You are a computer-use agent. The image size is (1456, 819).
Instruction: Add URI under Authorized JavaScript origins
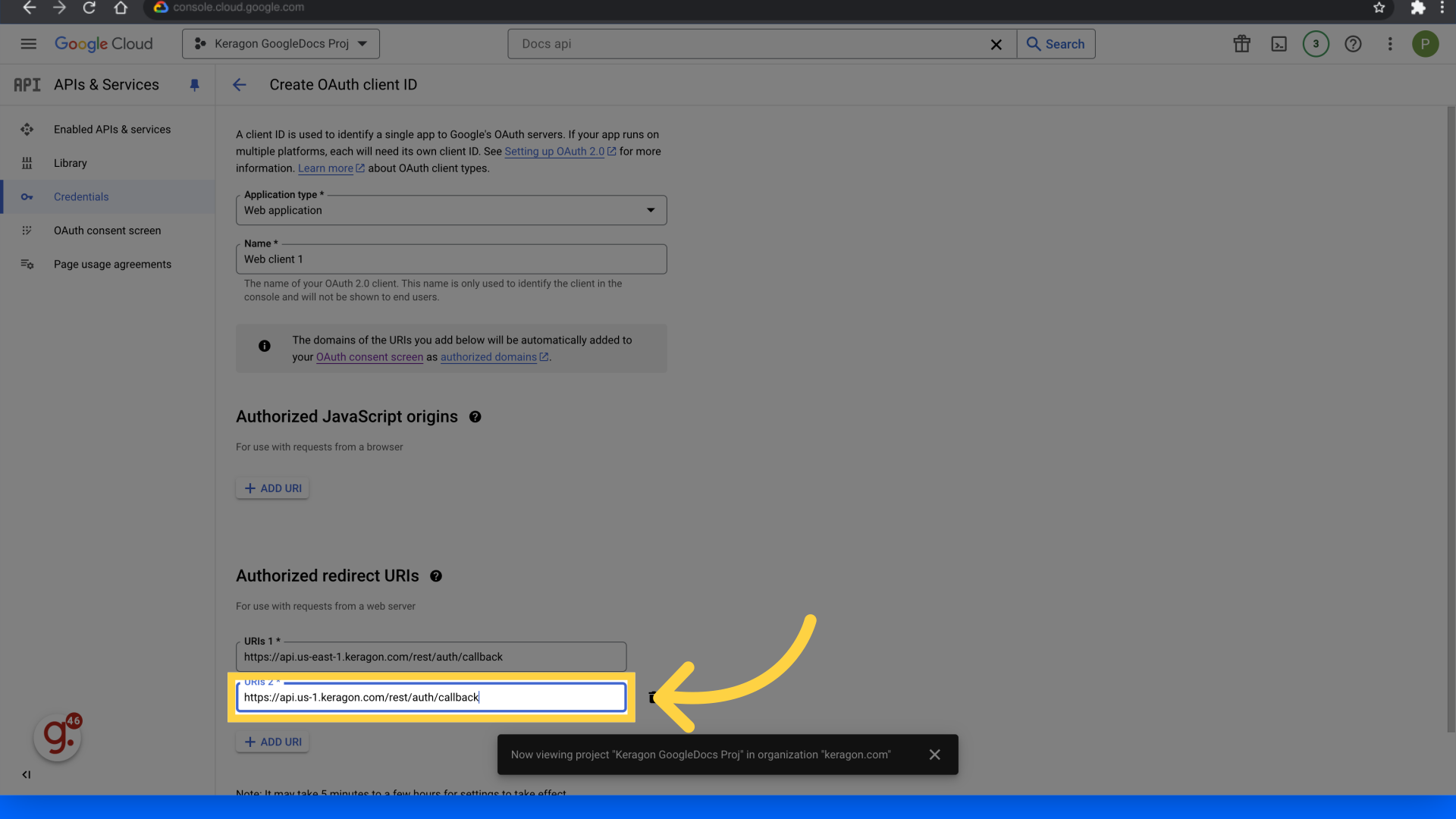click(x=272, y=488)
